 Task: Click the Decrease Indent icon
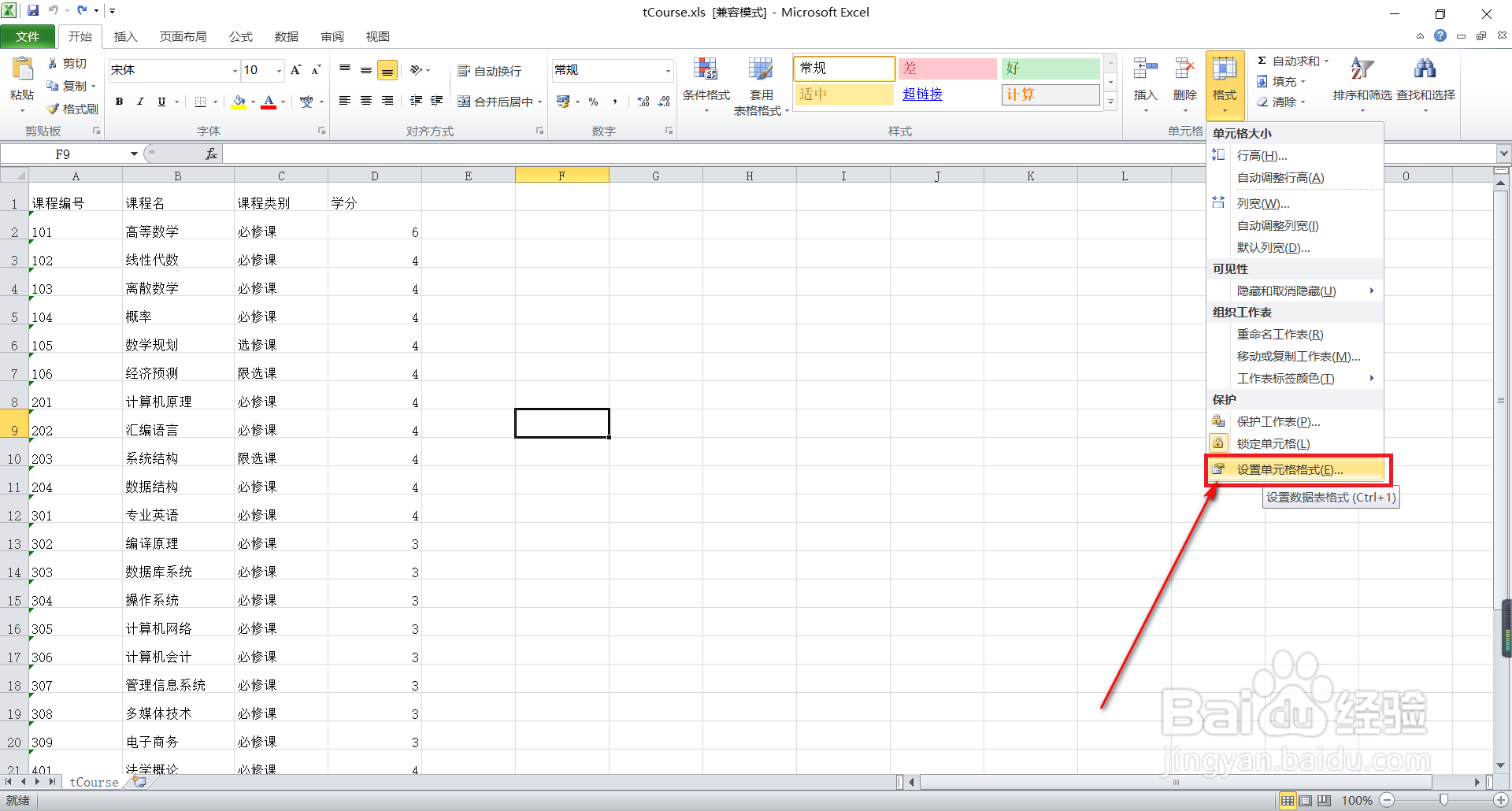416,101
